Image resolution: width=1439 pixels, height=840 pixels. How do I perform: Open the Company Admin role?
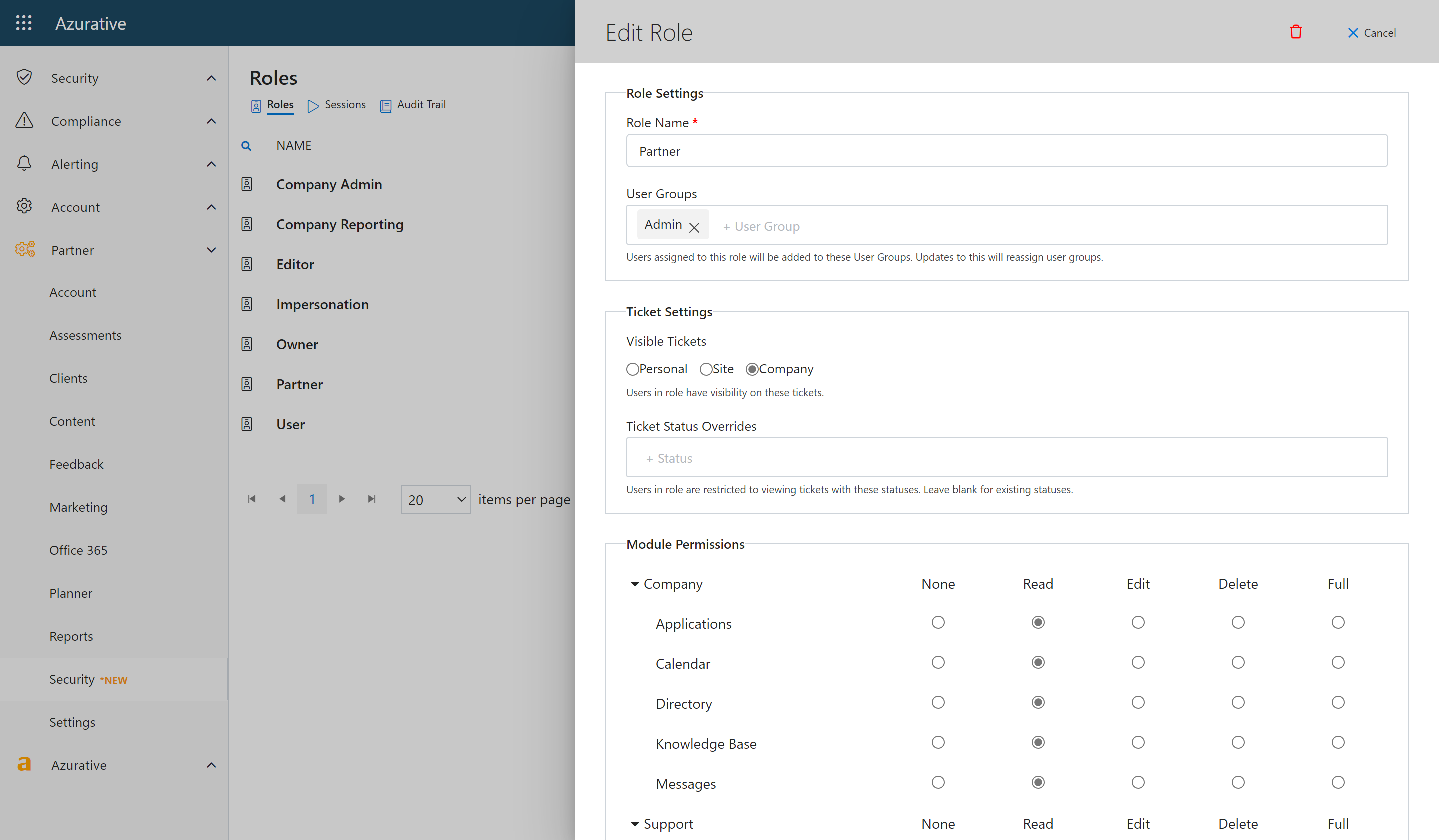point(329,184)
